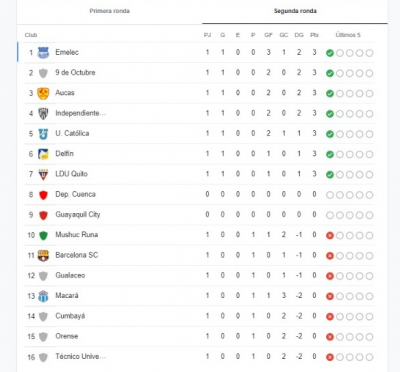Click the green Mushuc Runa shield

pos(43,235)
